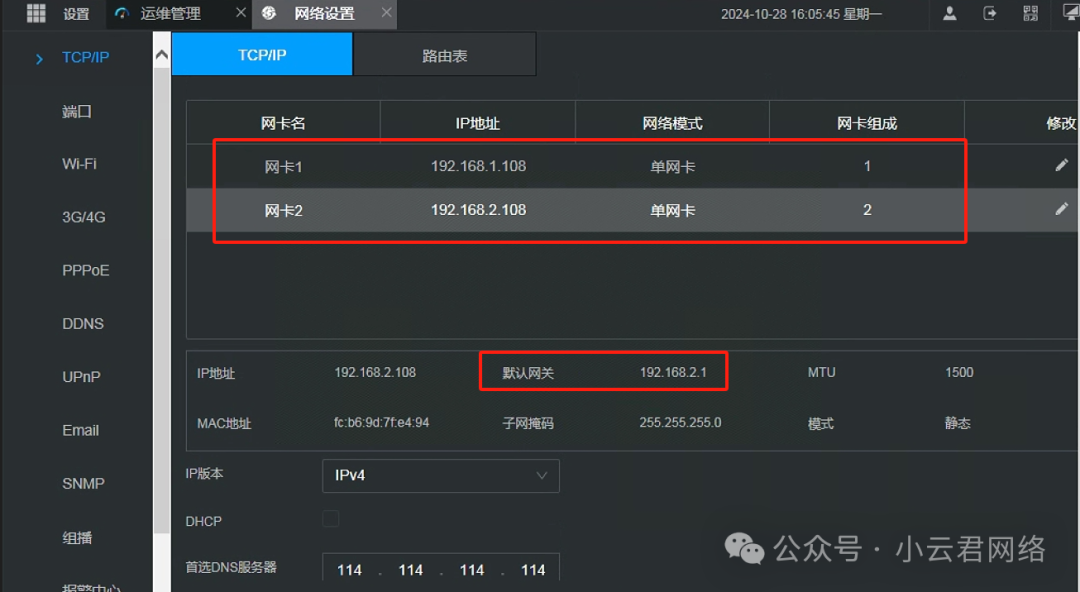Image resolution: width=1080 pixels, height=592 pixels.
Task: Open the SNMP settings in sidebar
Action: pos(82,483)
